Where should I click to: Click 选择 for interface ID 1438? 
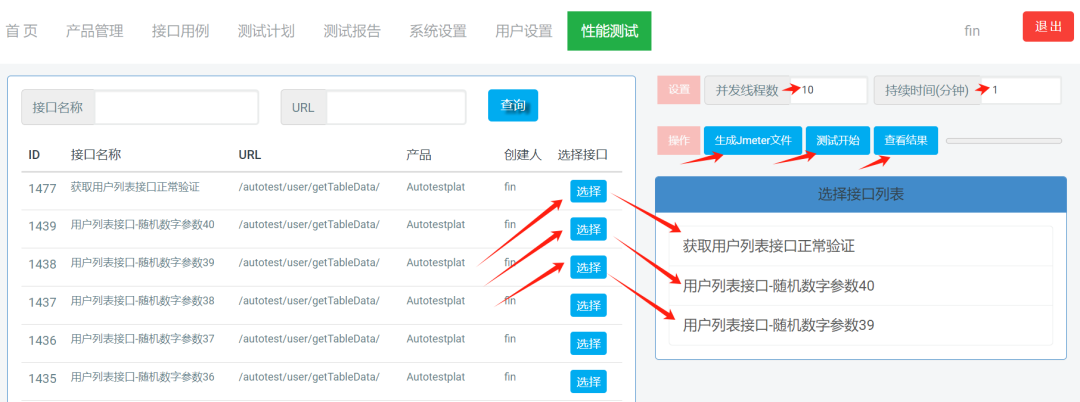coord(588,267)
